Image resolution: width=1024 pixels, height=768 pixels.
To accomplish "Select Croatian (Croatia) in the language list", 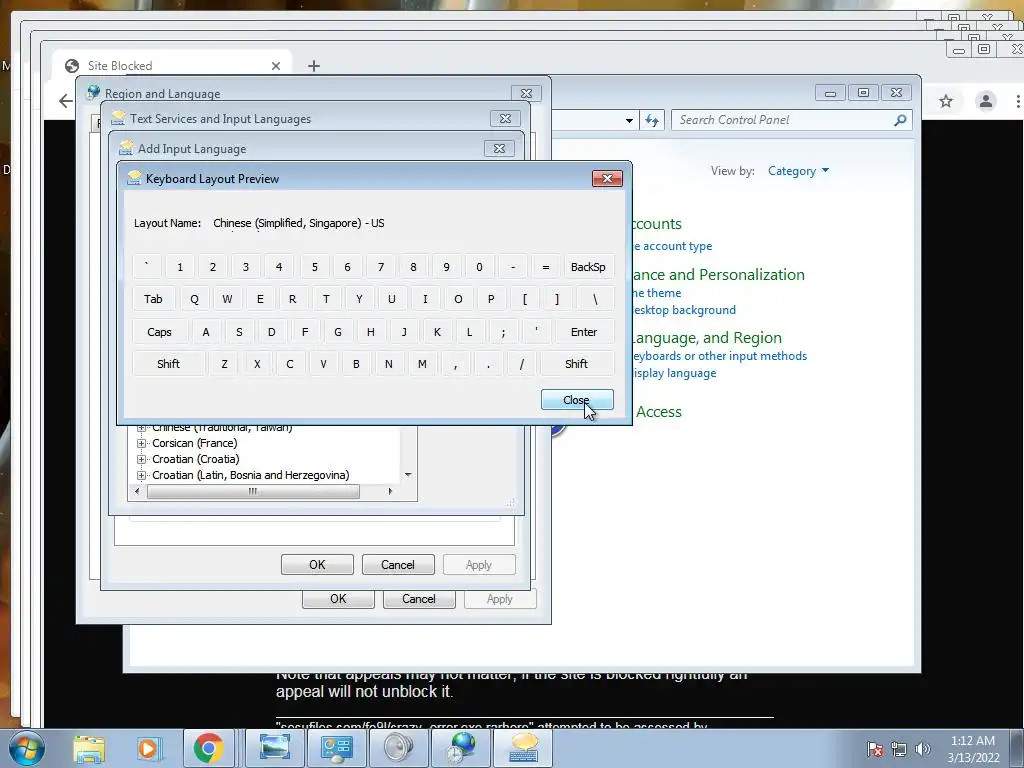I will click(x=196, y=459).
